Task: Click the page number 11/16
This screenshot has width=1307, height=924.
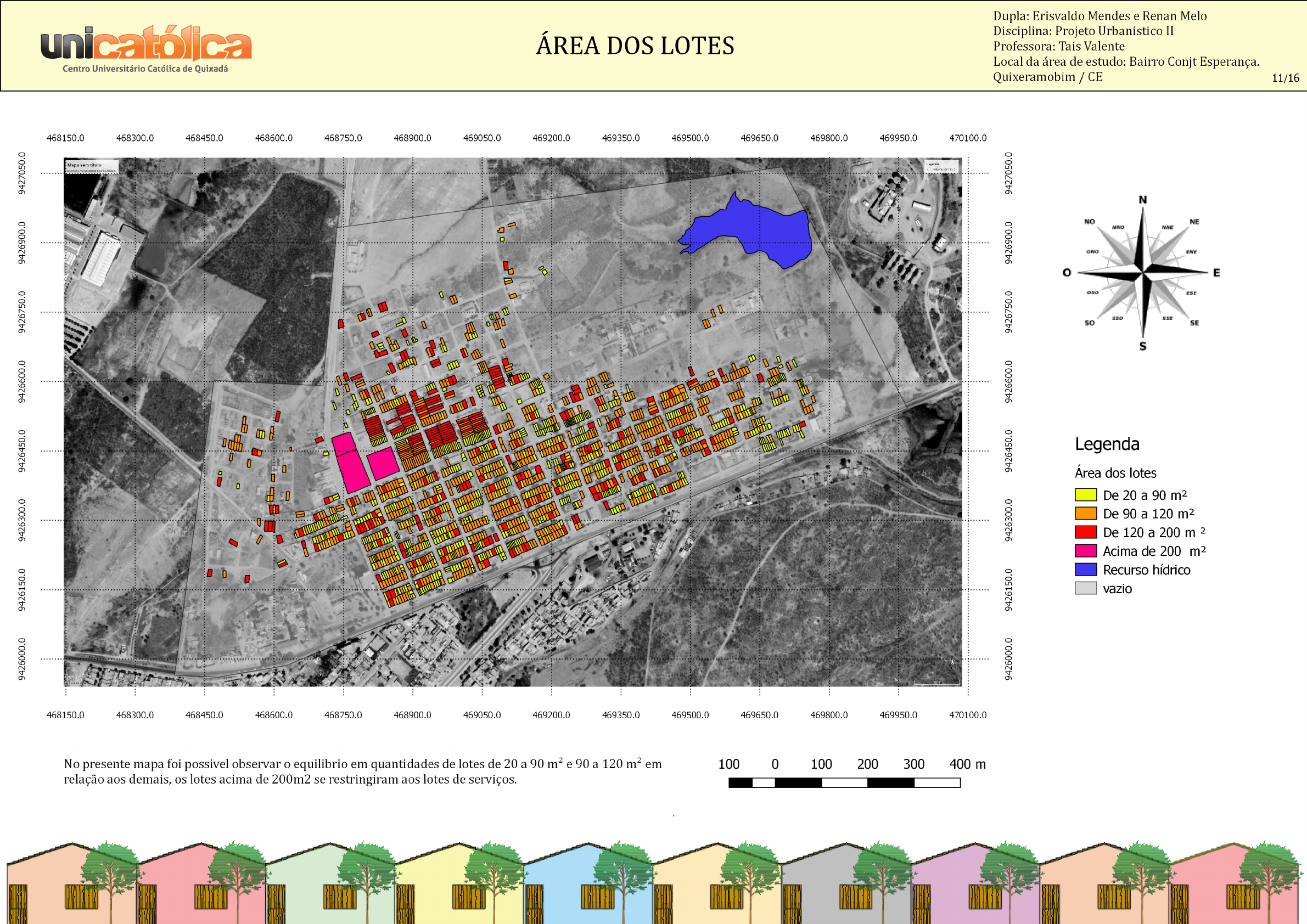Action: click(1286, 78)
